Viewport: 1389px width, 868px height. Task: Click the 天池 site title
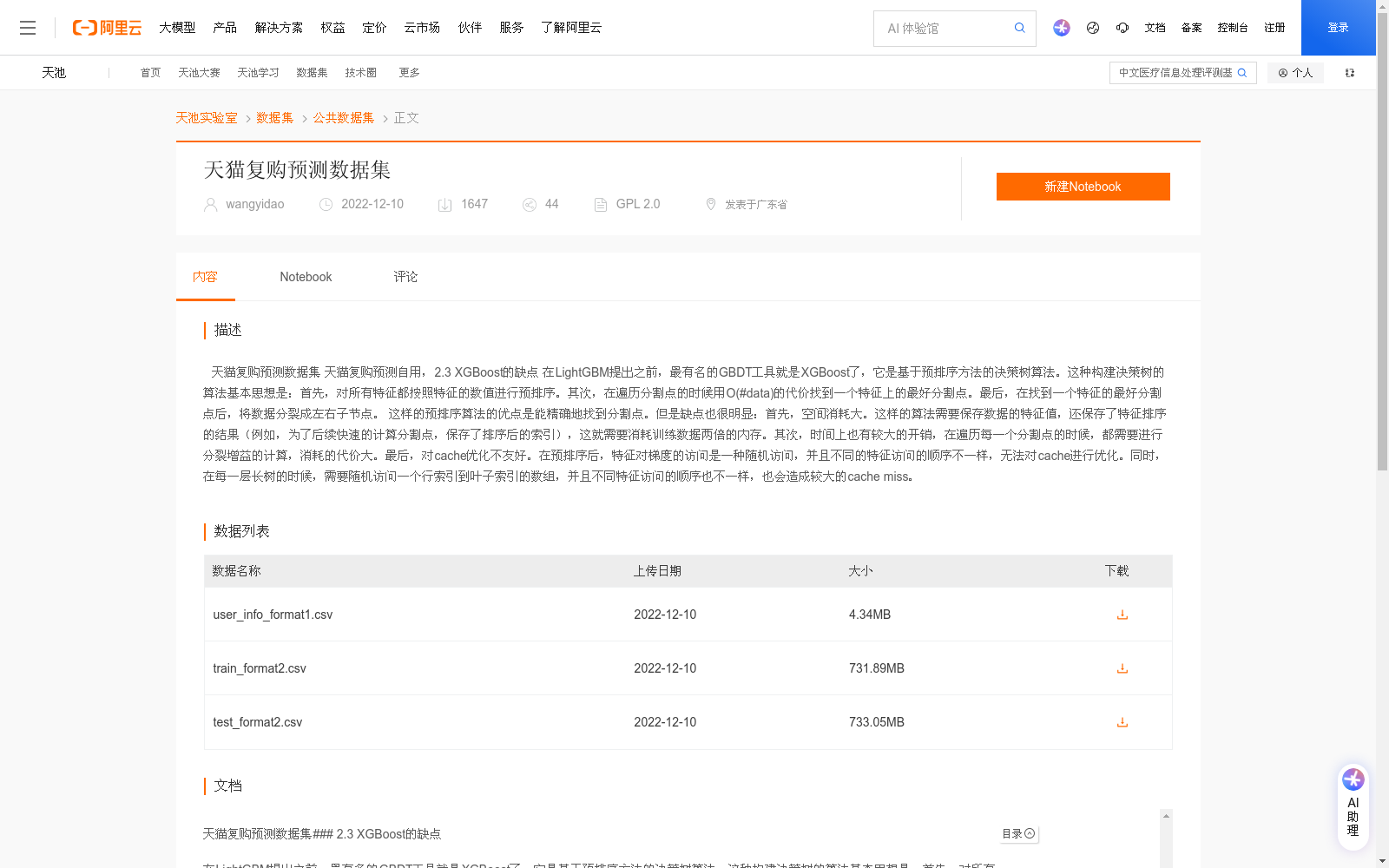(x=54, y=73)
